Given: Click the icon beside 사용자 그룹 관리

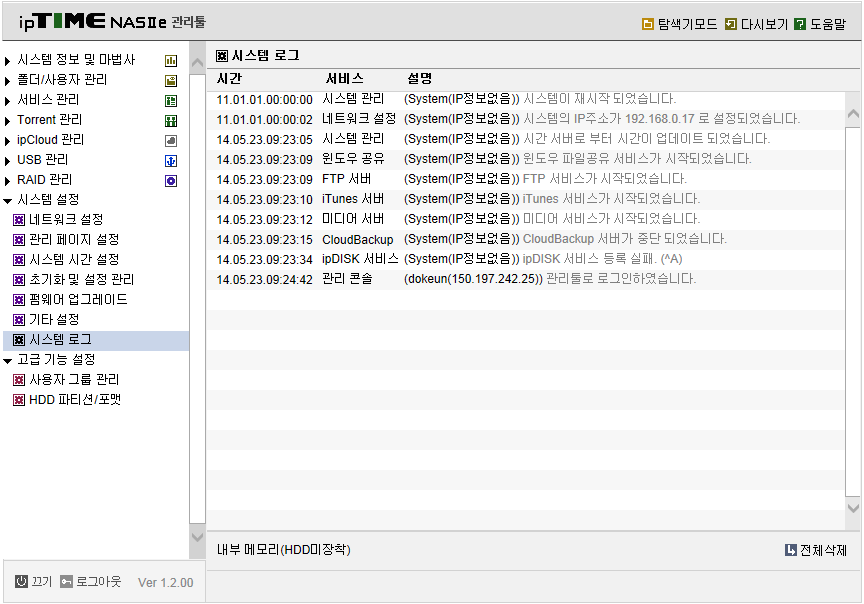Looking at the screenshot, I should [x=19, y=380].
